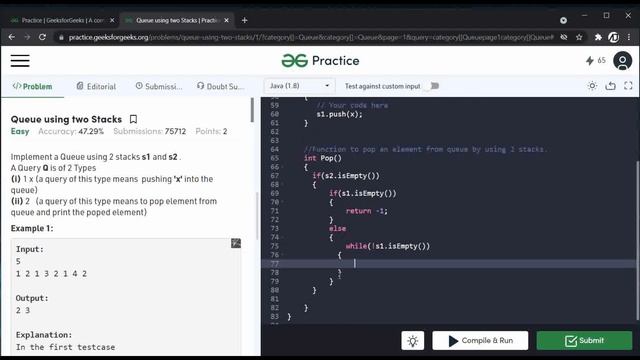Open browser extensions puzzle icon
This screenshot has height=360, width=640.
click(x=598, y=37)
